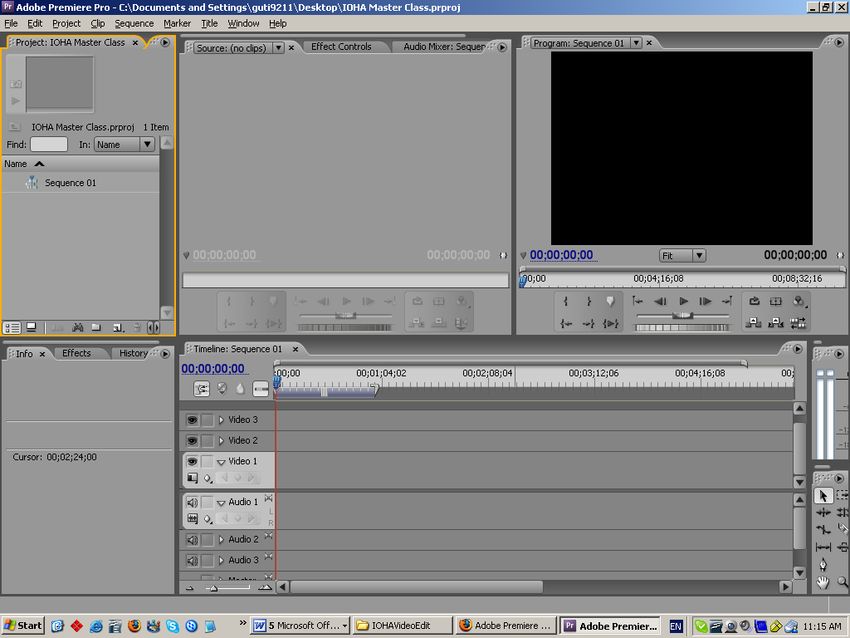Switch Project panel to Icon view
Screen dimensions: 850x638
(31, 327)
